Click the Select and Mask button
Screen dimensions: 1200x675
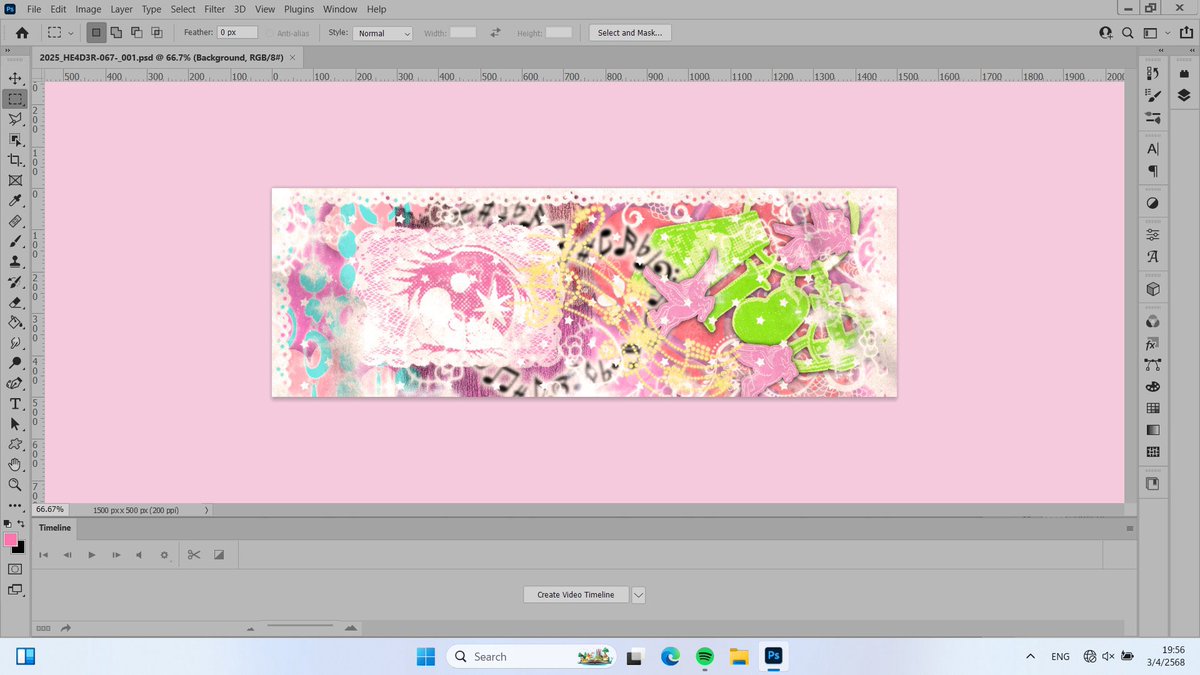pyautogui.click(x=630, y=33)
